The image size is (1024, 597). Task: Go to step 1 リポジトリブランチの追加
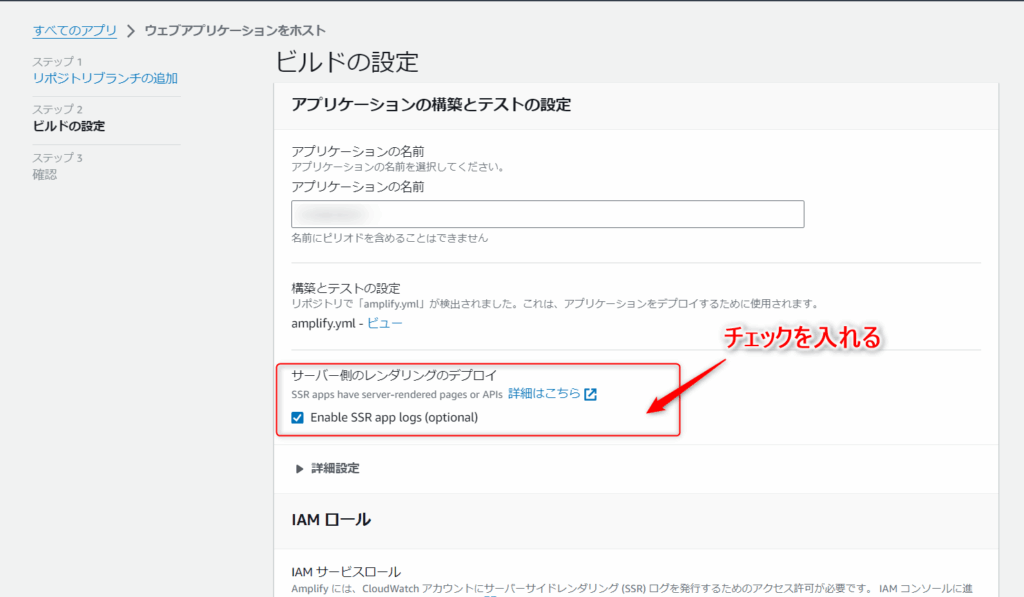105,78
